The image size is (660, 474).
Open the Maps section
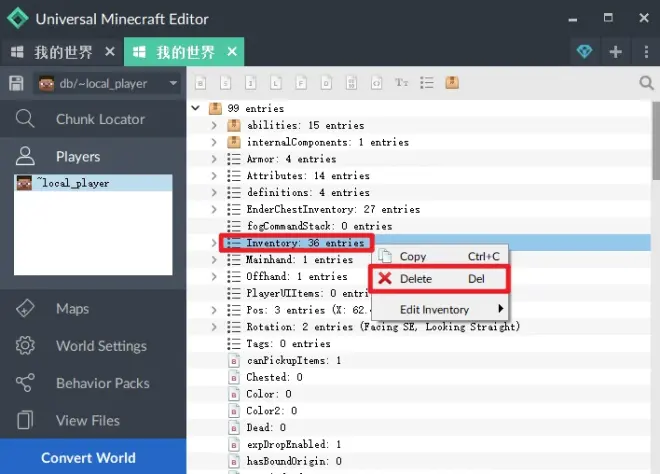click(93, 309)
